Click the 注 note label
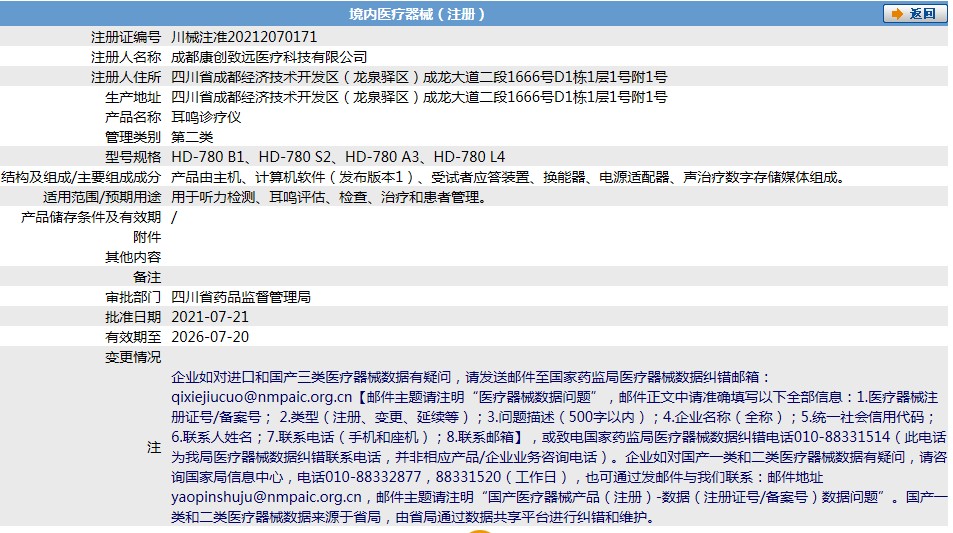Image resolution: width=953 pixels, height=533 pixels. [x=154, y=447]
